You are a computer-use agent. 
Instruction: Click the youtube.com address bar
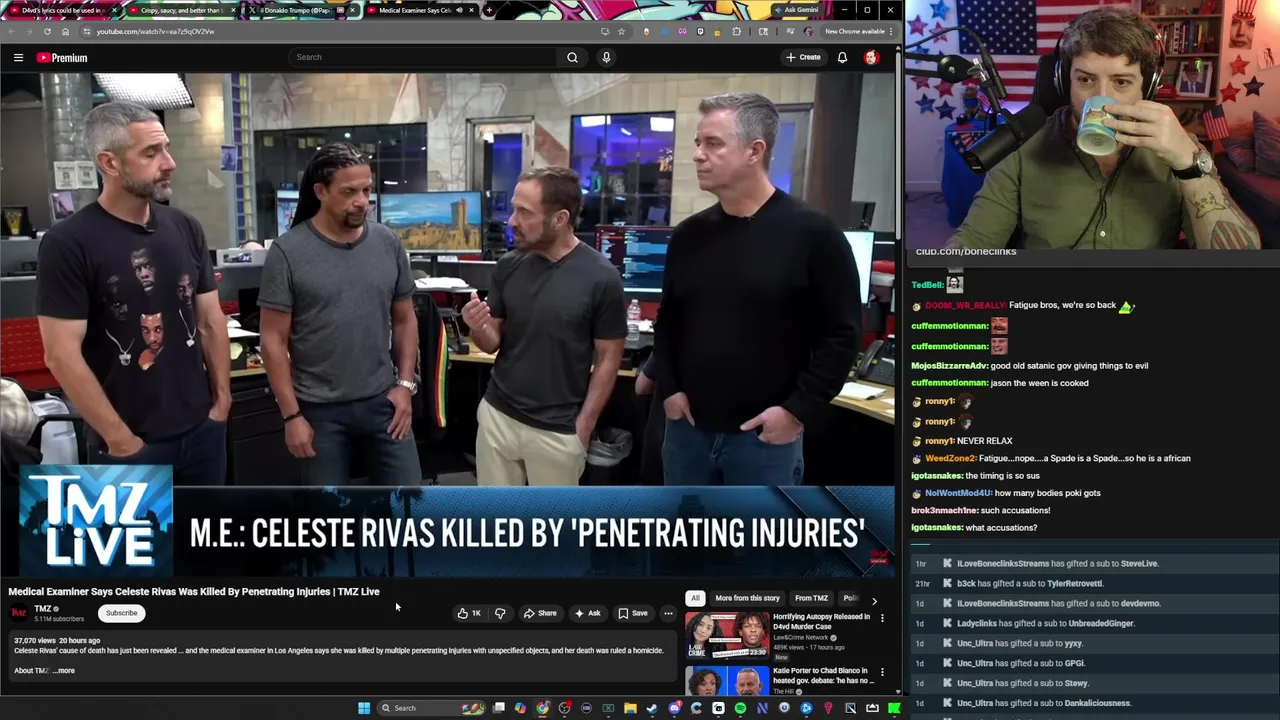335,31
